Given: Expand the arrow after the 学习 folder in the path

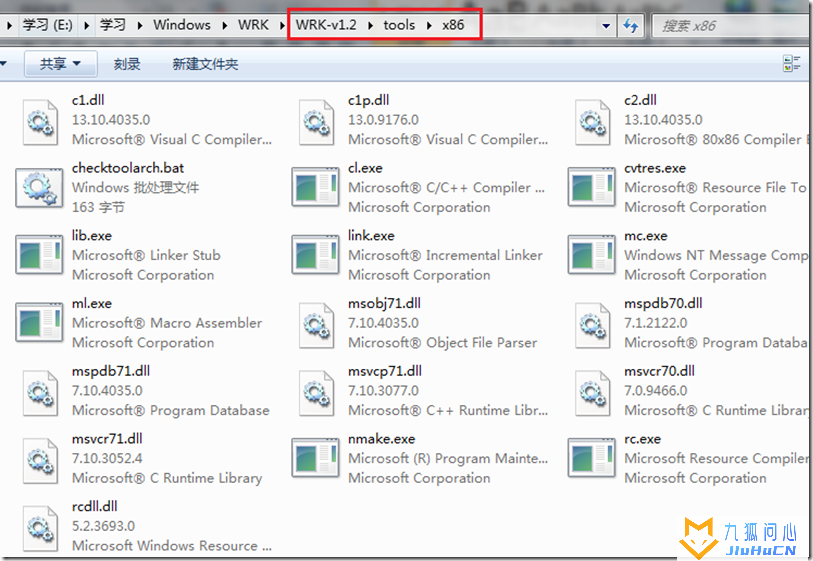Looking at the screenshot, I should (x=139, y=25).
